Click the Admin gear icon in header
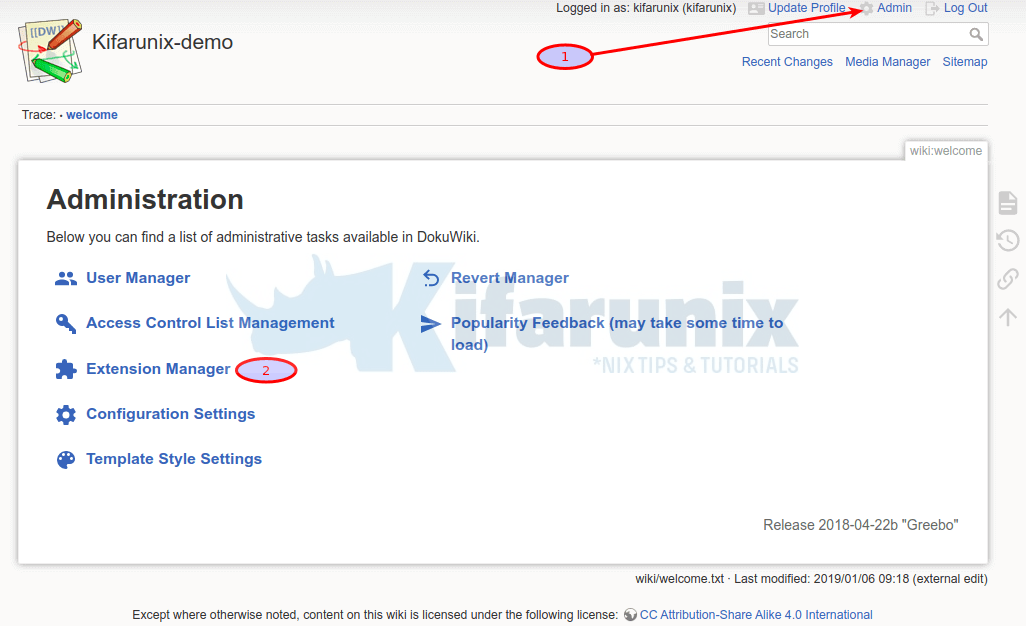Image resolution: width=1026 pixels, height=626 pixels. [x=866, y=9]
